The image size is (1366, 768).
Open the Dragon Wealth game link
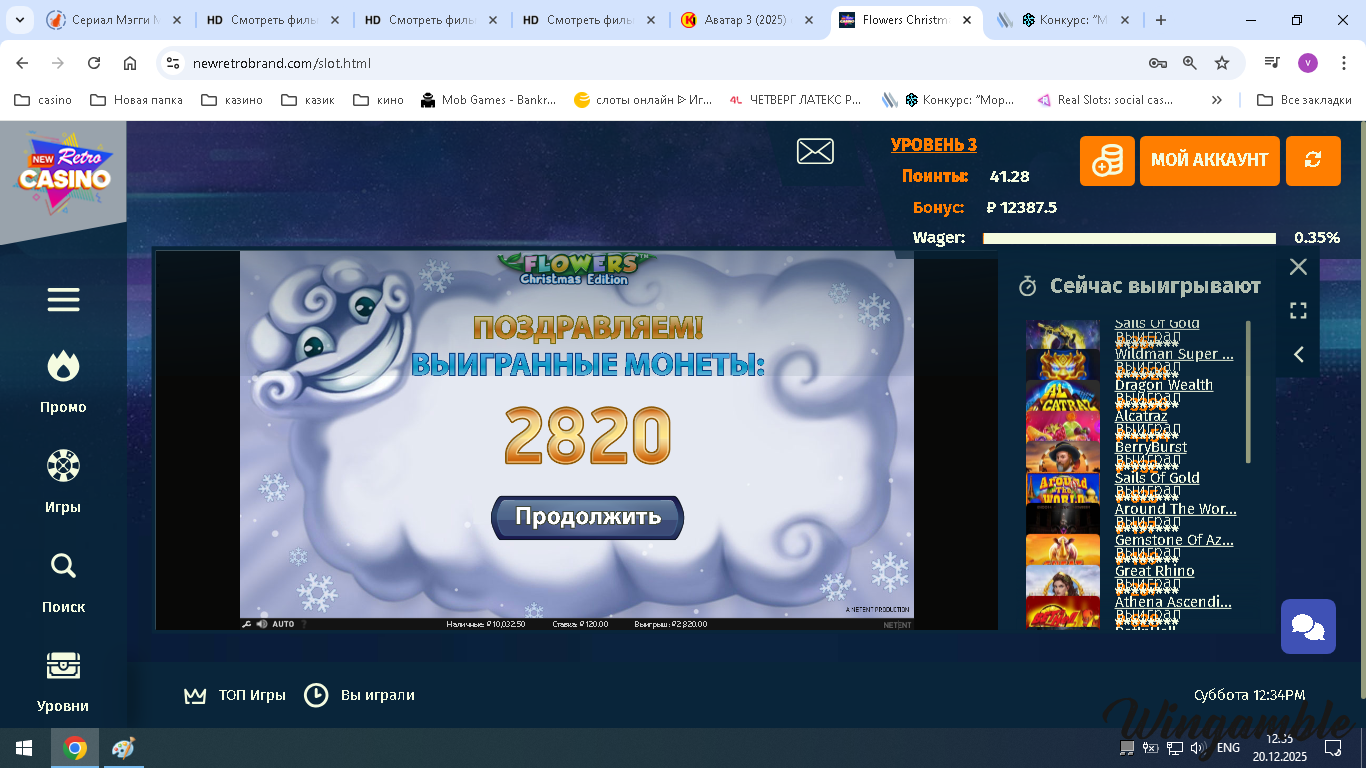tap(1163, 385)
